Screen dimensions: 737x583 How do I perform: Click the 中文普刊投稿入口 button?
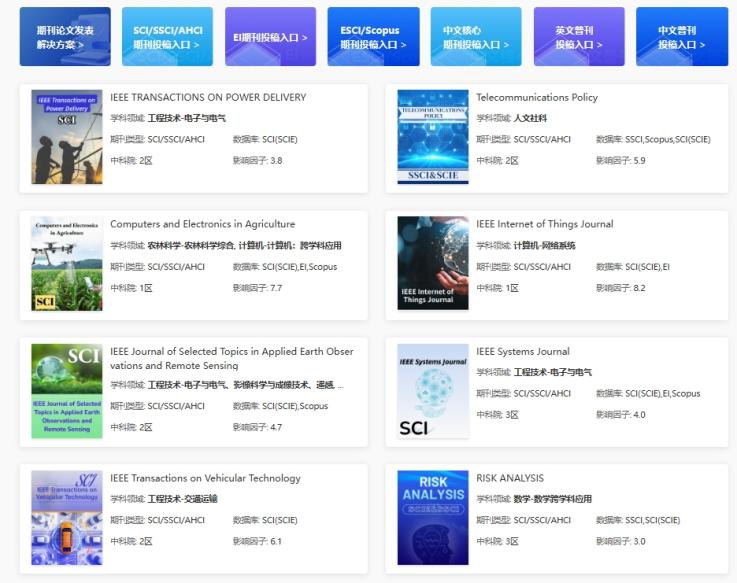(681, 37)
